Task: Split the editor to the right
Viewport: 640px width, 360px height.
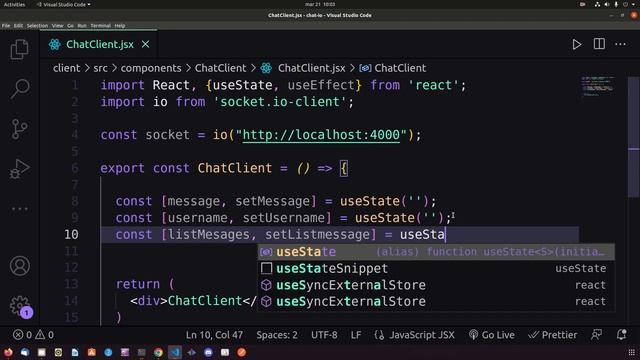Action: (x=599, y=44)
